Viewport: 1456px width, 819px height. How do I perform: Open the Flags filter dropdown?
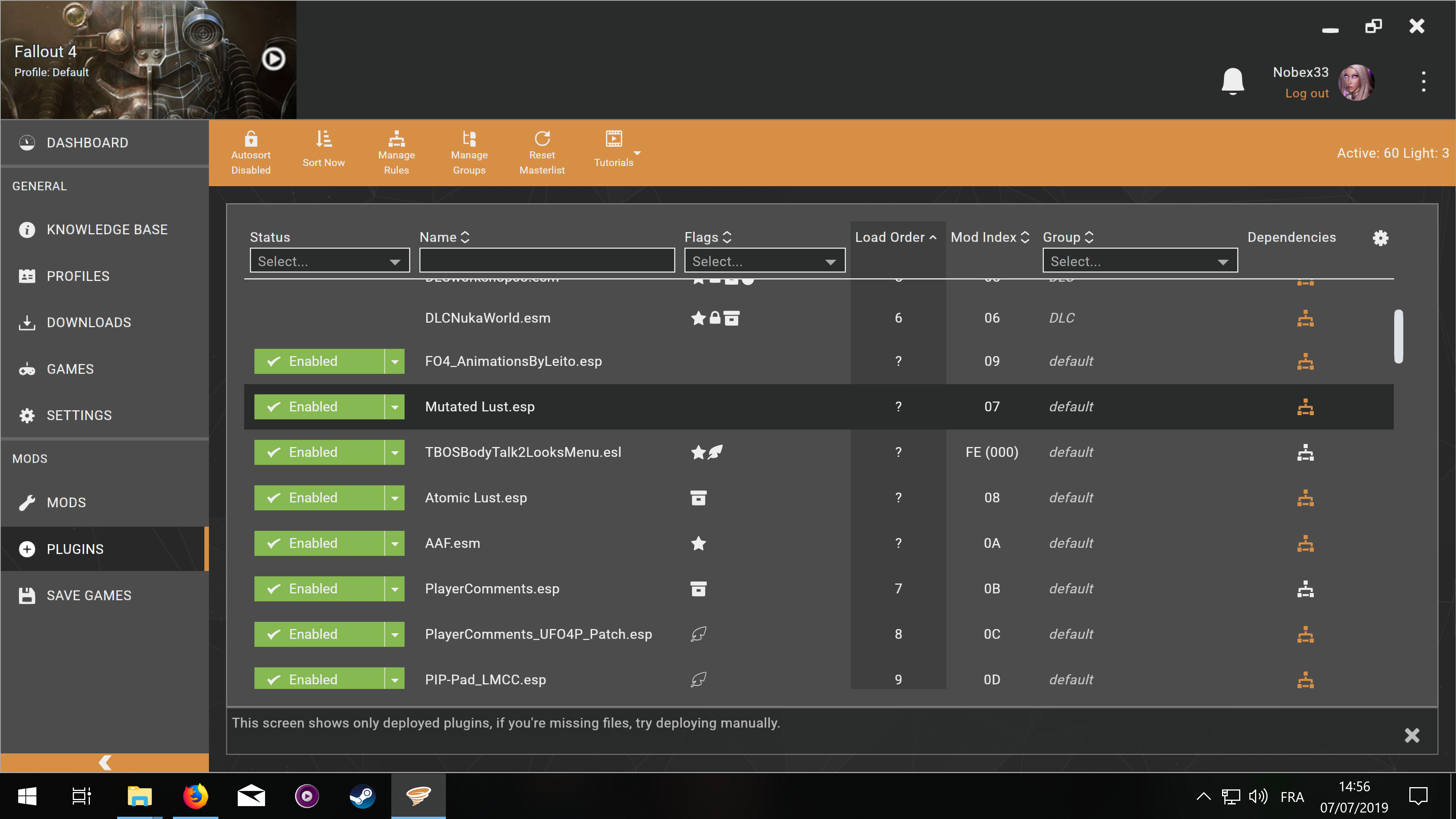point(765,261)
